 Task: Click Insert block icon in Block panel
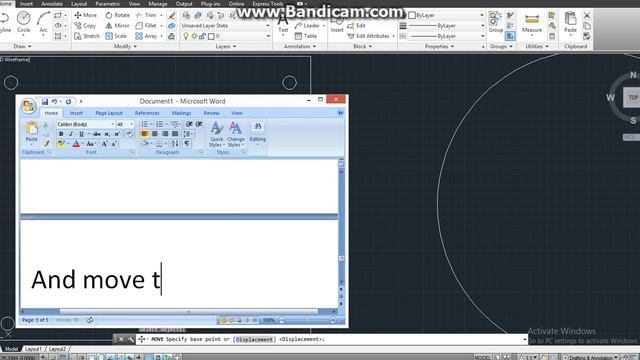337,24
